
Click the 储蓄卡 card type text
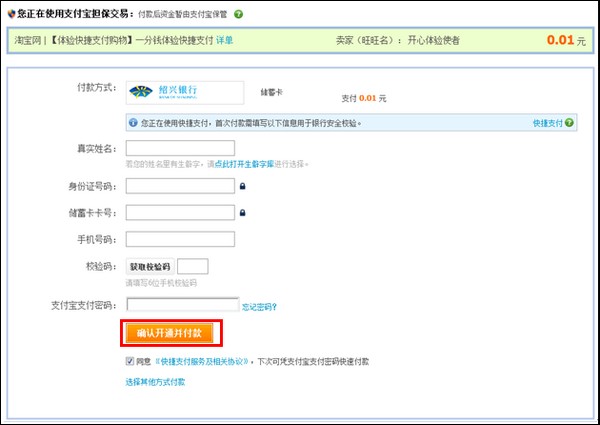click(x=271, y=92)
